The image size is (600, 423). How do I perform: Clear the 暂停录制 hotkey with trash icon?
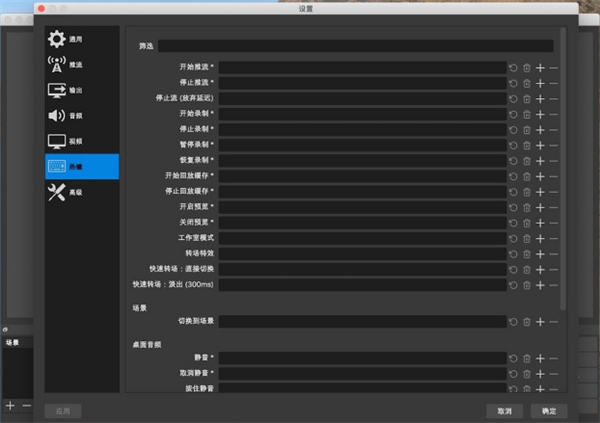527,145
